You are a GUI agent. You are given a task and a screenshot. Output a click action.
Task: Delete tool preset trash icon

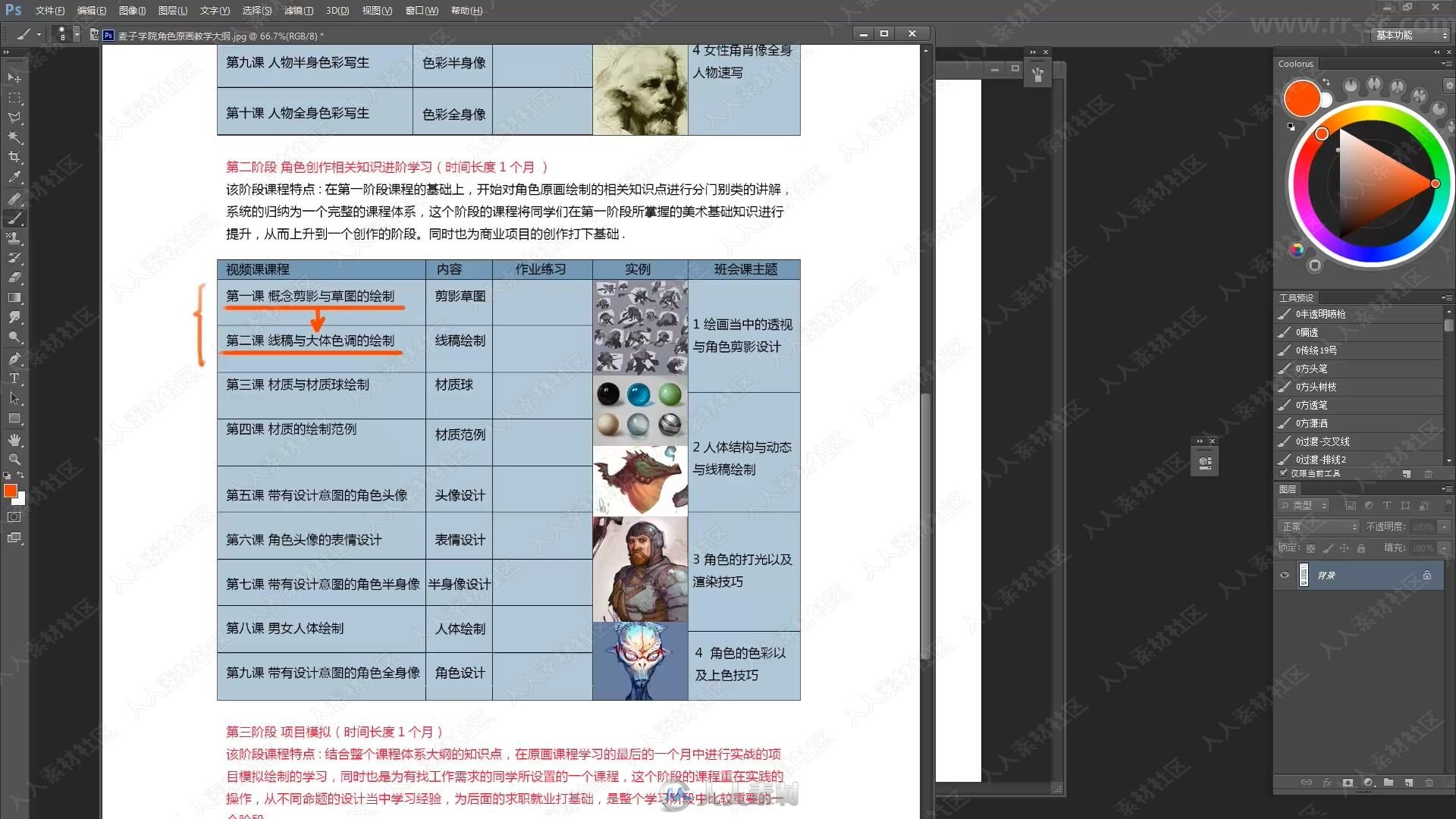1429,474
